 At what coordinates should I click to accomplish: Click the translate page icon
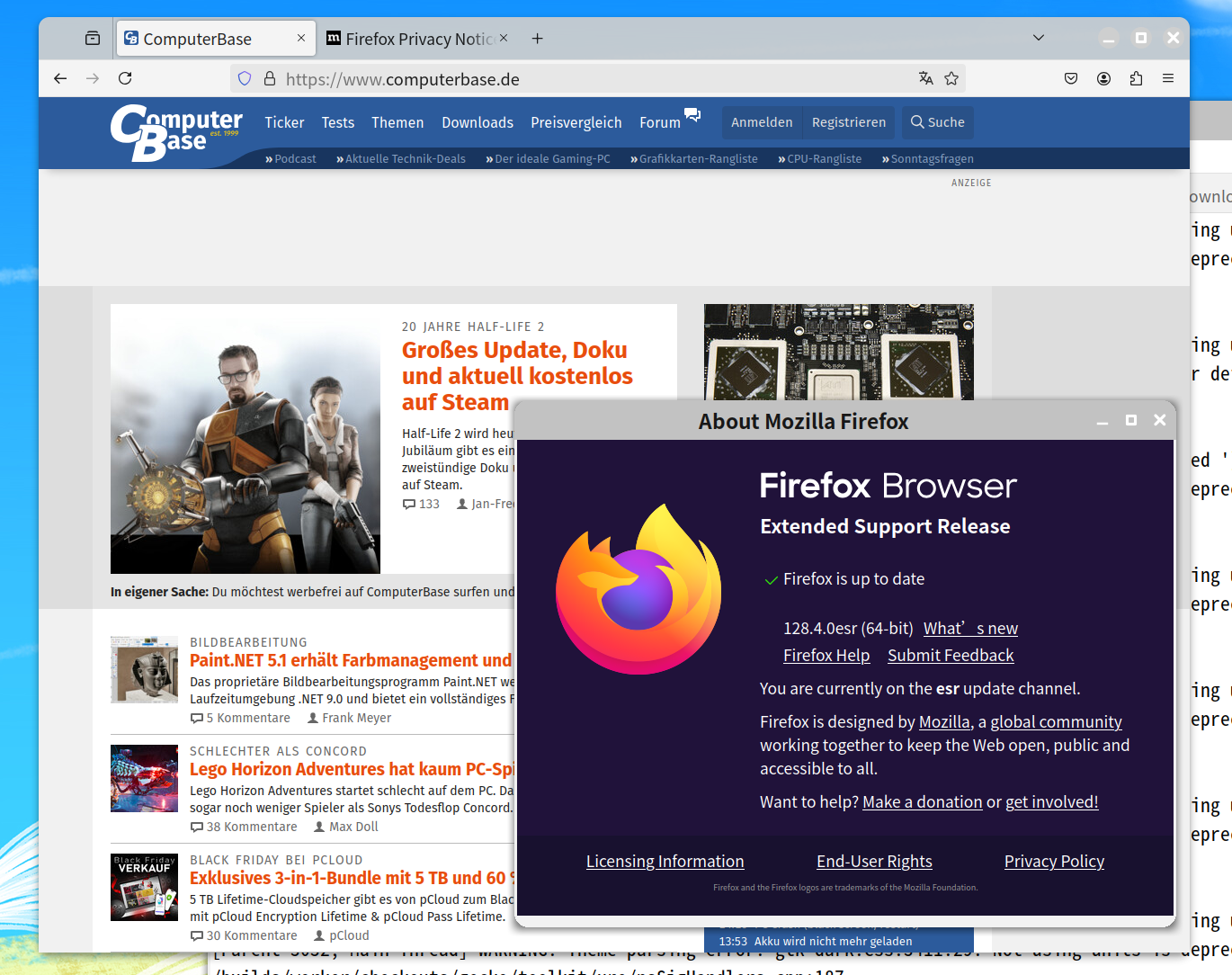coord(925,78)
